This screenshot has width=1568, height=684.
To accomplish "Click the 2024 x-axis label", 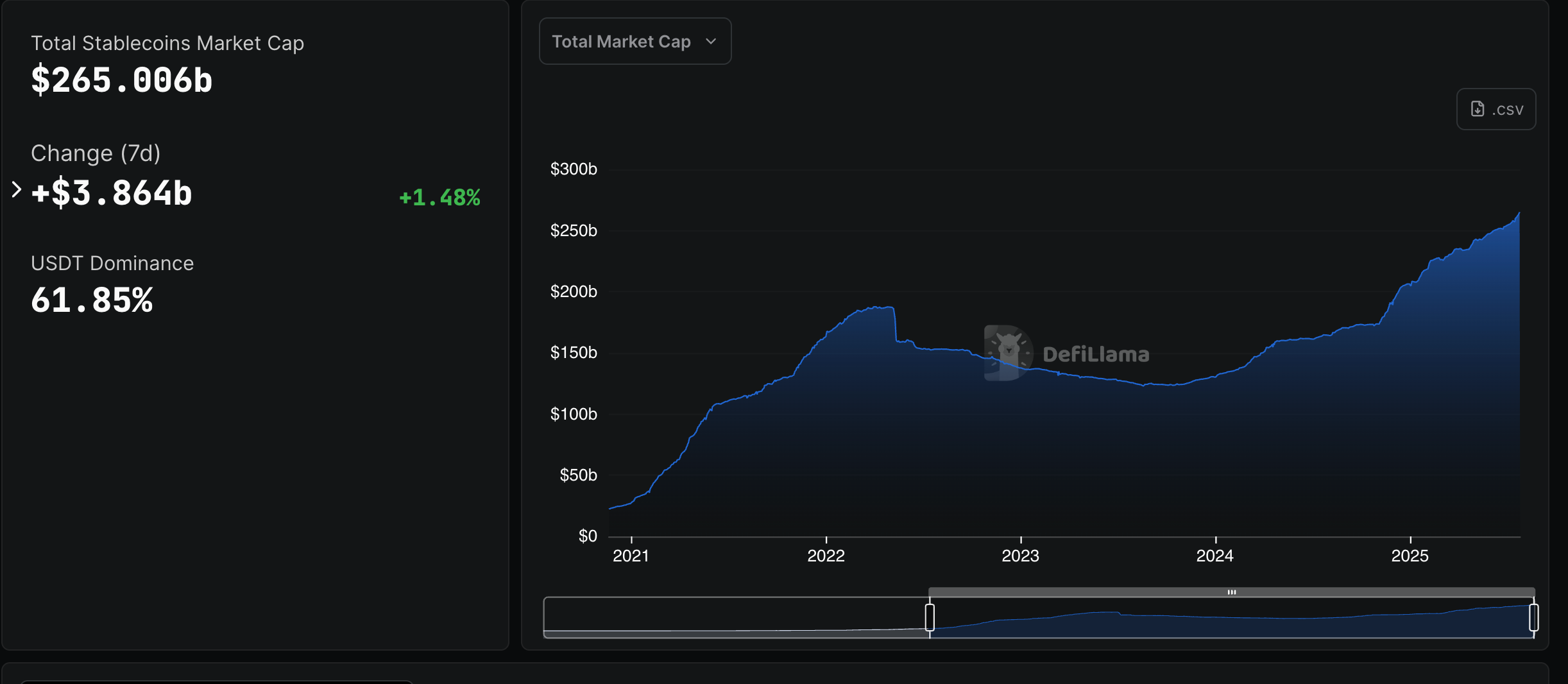I will click(1214, 556).
